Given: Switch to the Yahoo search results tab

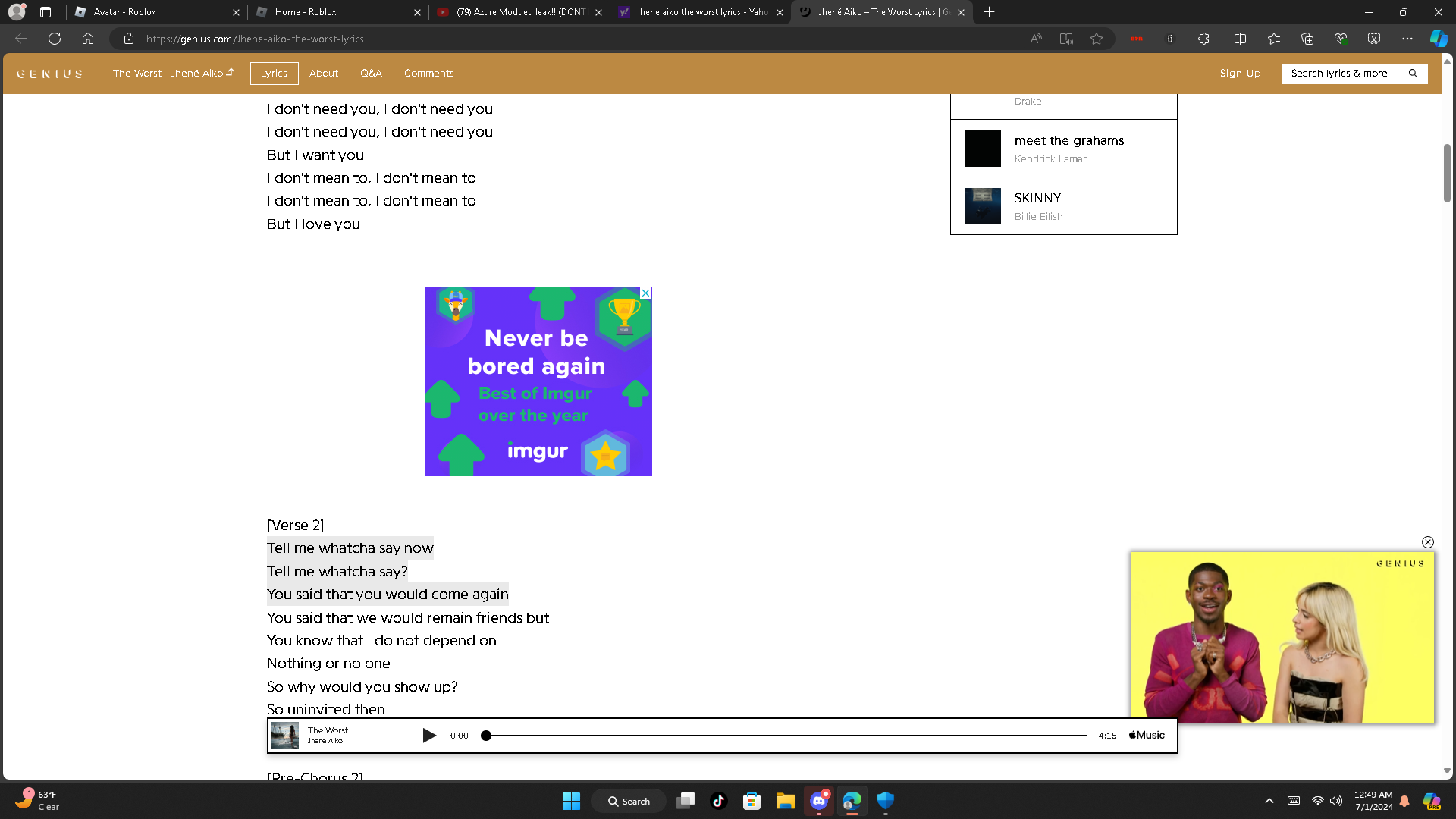Looking at the screenshot, I should (x=701, y=12).
